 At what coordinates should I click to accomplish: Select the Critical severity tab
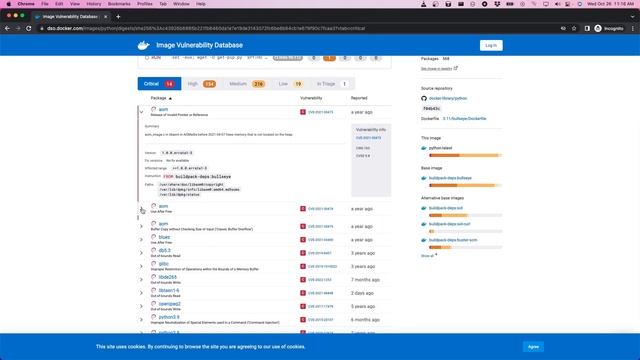[x=159, y=84]
